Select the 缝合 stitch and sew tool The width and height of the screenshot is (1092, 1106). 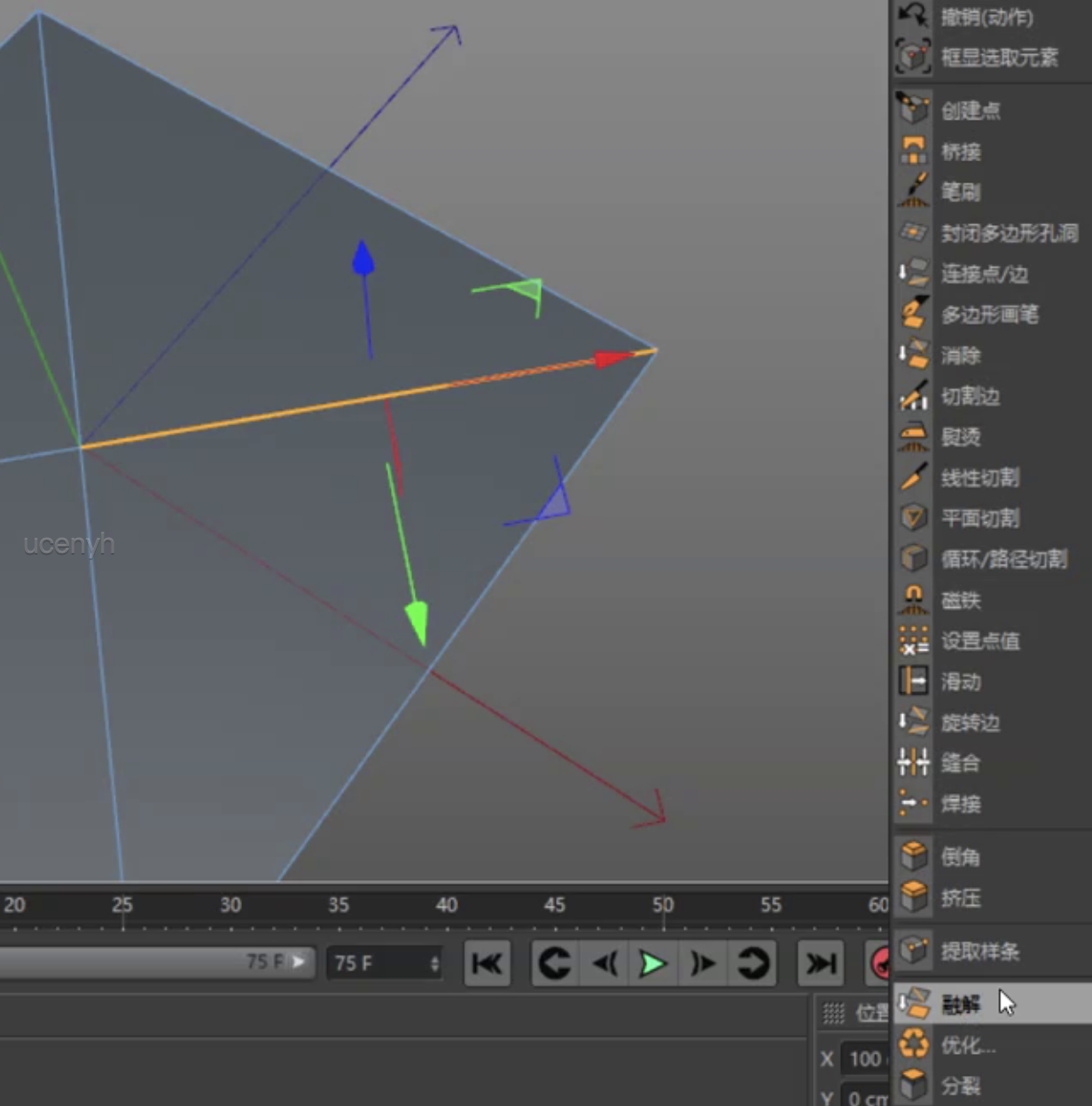[x=992, y=762]
